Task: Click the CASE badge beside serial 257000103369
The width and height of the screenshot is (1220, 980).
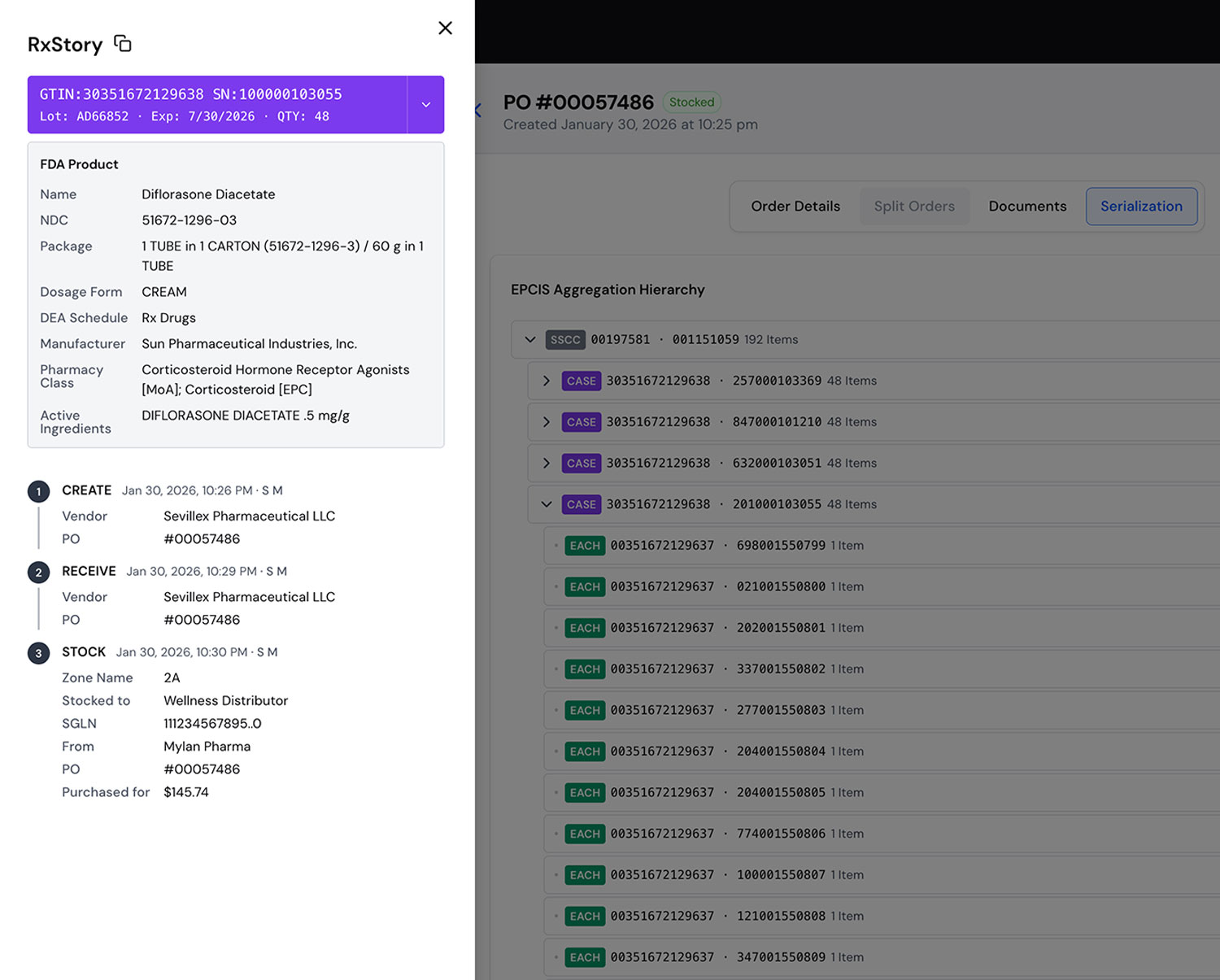Action: [581, 380]
